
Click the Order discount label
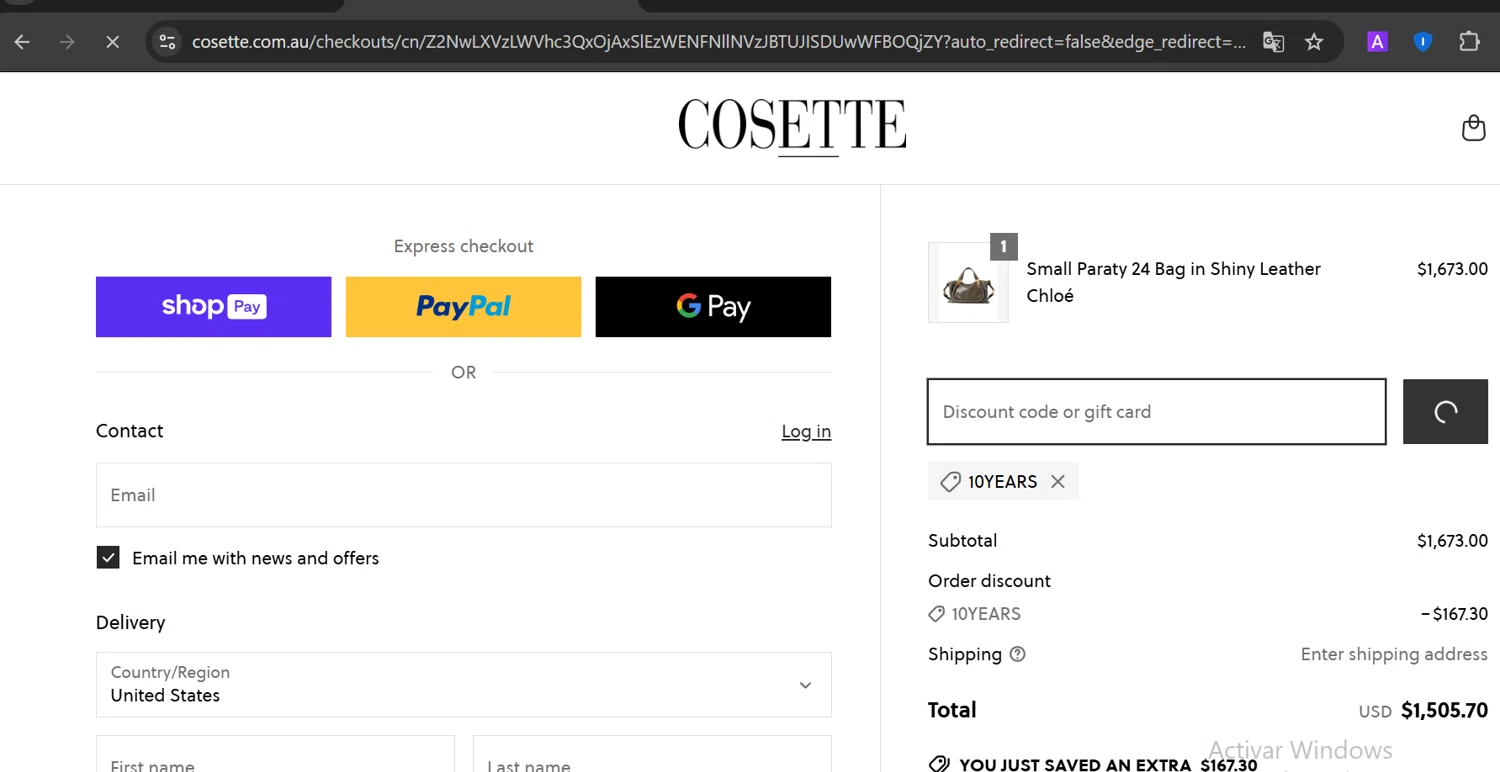tap(989, 581)
